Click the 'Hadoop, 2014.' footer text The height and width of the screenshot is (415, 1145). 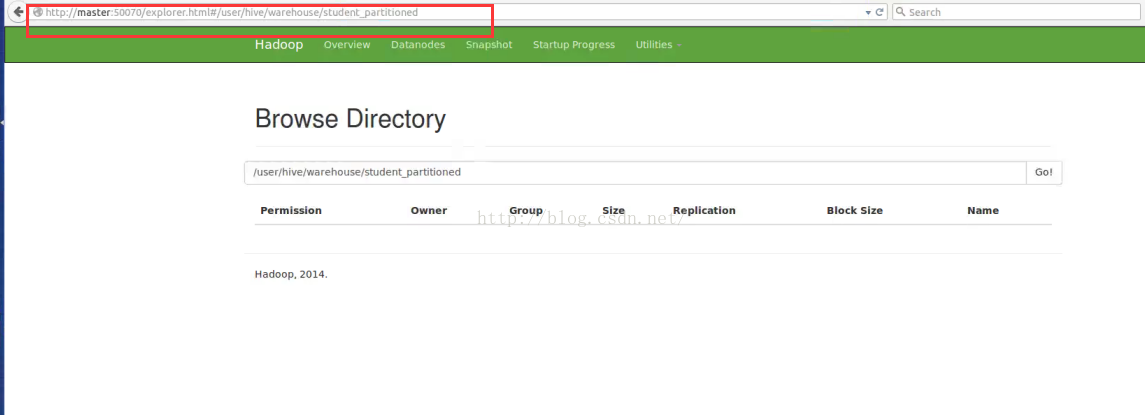(x=291, y=275)
